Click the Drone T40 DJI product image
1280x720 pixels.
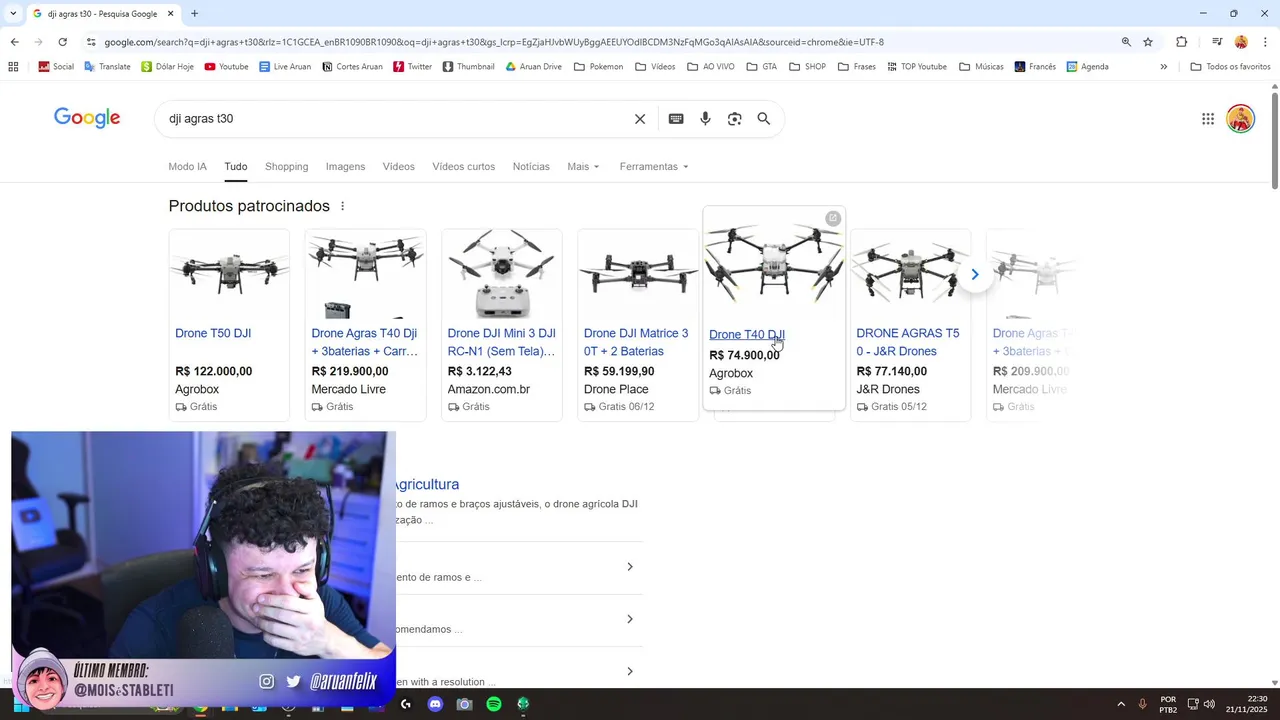pos(774,265)
